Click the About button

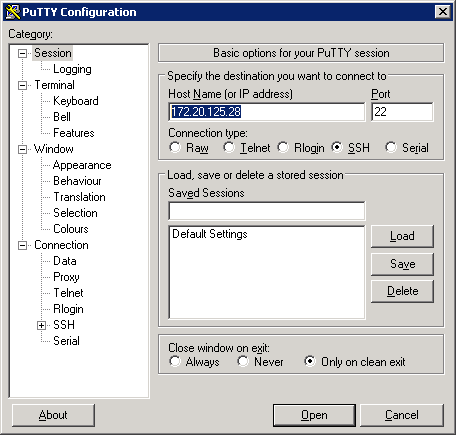coord(53,415)
